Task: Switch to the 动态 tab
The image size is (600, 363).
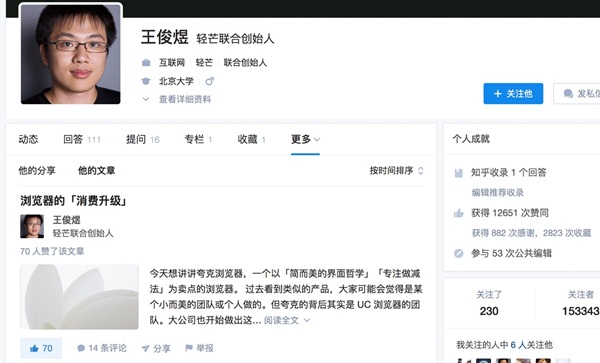Action: 28,139
